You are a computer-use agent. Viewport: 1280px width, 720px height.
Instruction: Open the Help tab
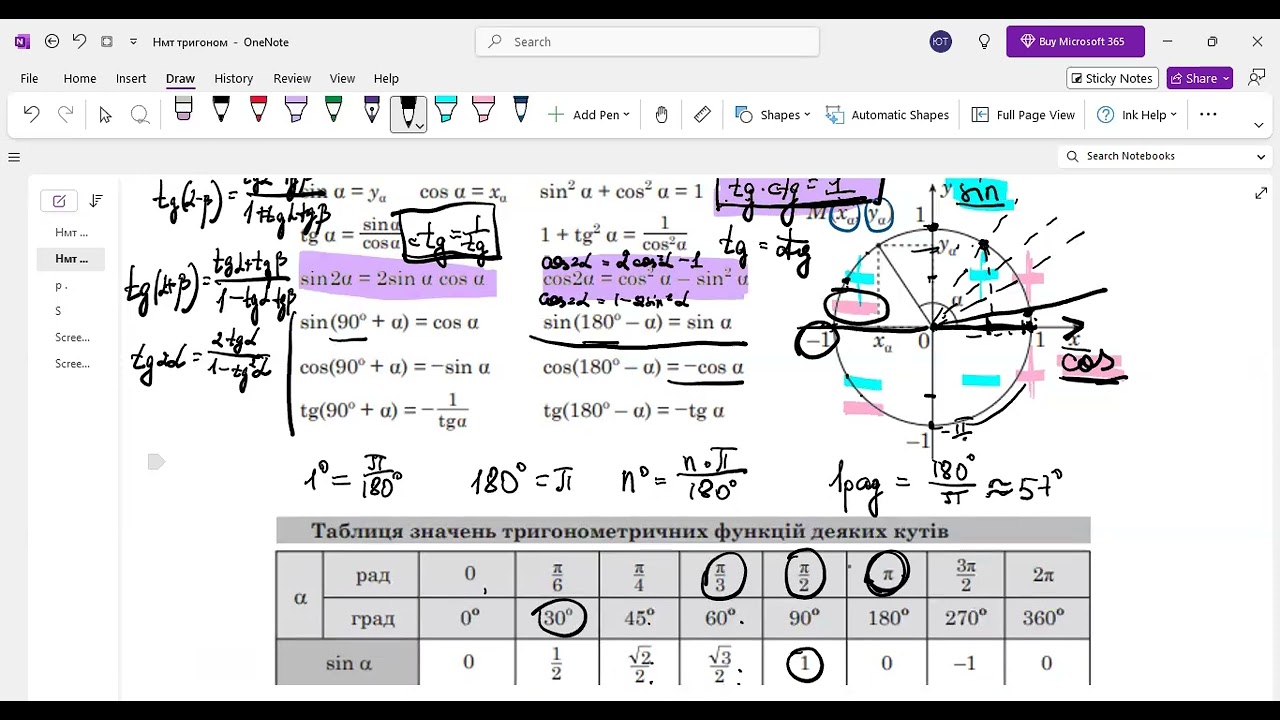(386, 78)
